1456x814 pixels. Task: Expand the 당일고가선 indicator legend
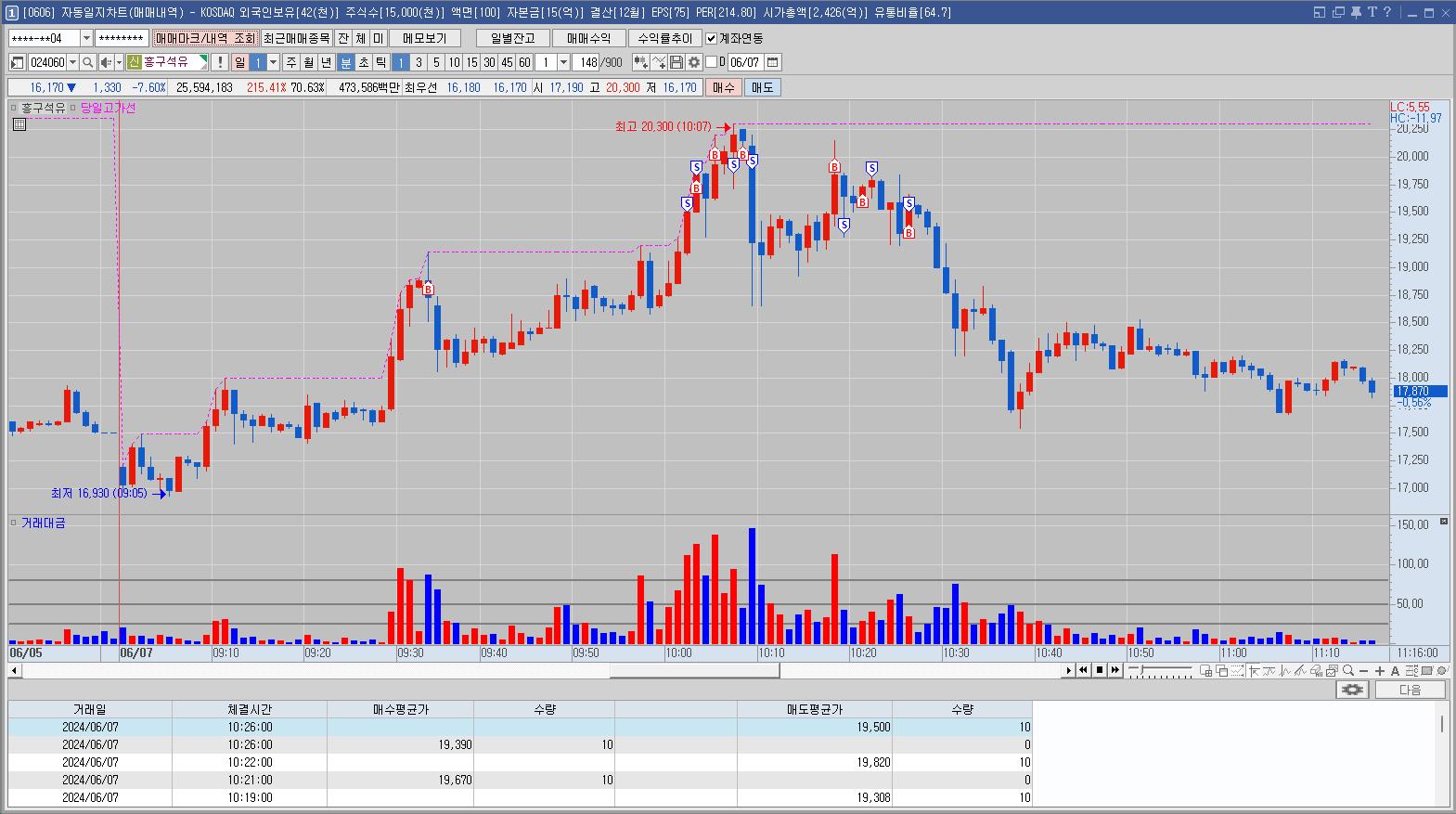(x=73, y=108)
